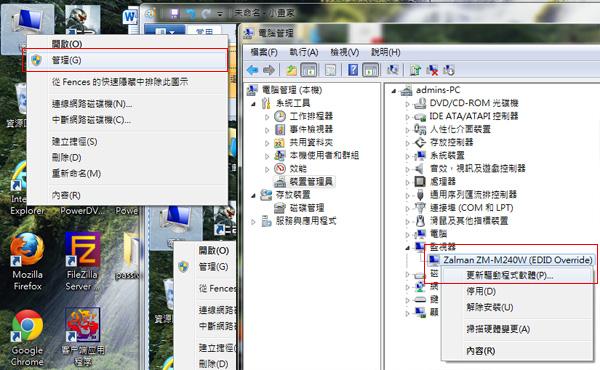
Task: Click the update driver software toolbar icon
Action: coord(415,70)
